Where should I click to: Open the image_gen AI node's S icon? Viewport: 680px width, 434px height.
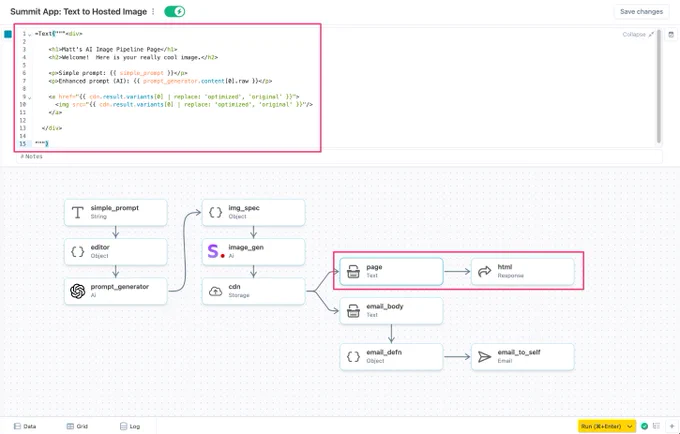click(215, 251)
